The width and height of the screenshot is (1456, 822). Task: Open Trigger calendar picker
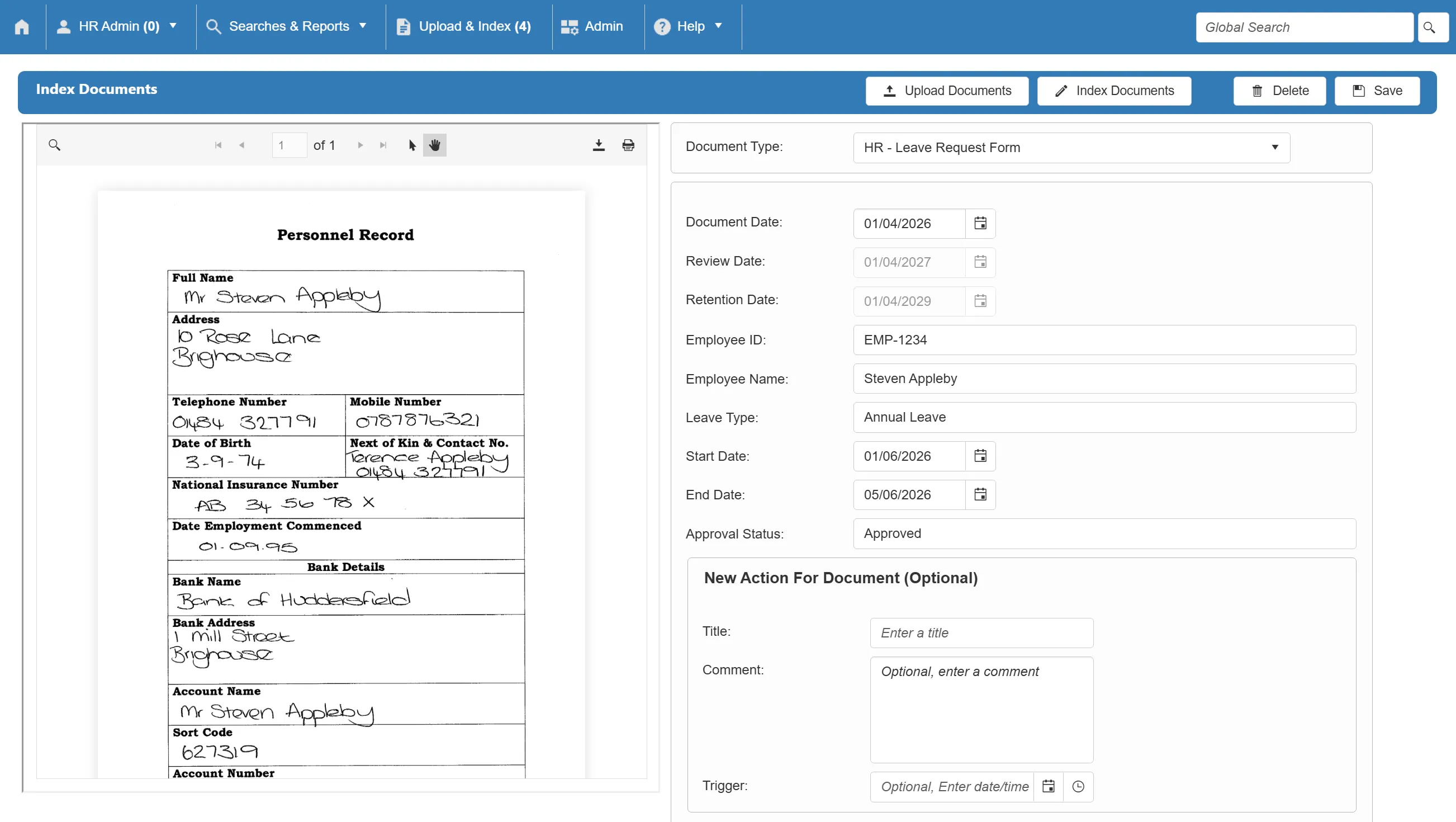pos(1049,787)
